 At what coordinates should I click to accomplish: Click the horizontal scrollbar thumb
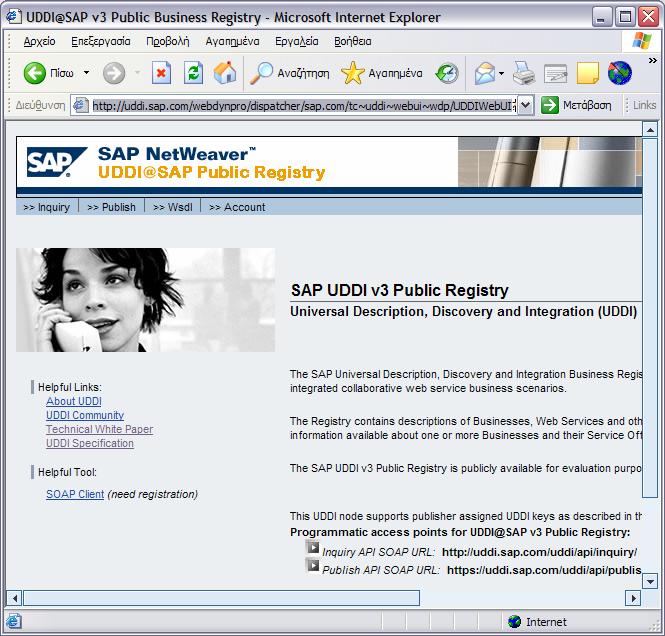[x=221, y=598]
